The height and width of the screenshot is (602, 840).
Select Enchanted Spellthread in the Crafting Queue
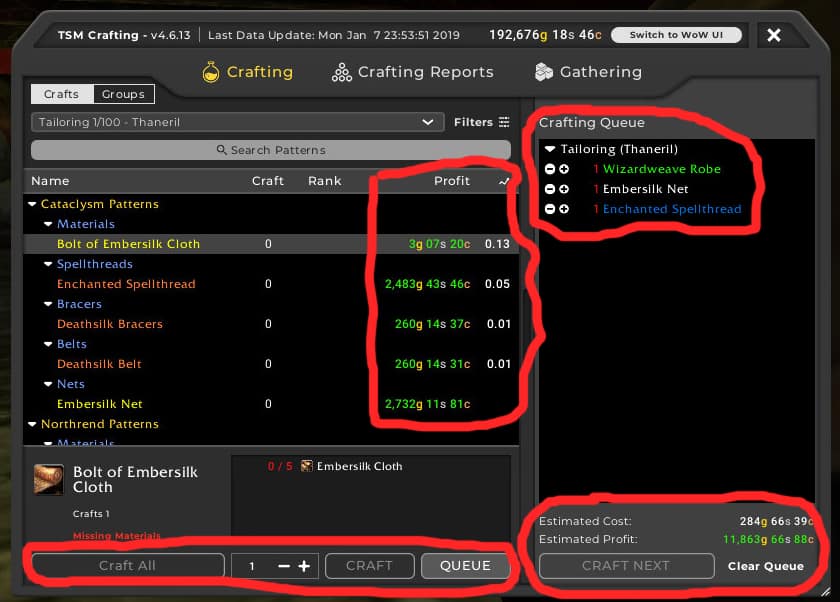coord(672,209)
